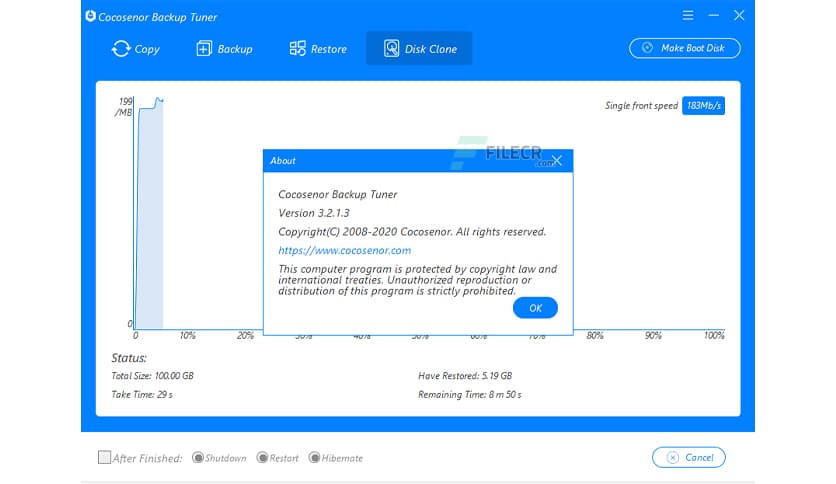Click the Total Size: 100.00 GB text
This screenshot has height=484, width=836.
152,376
